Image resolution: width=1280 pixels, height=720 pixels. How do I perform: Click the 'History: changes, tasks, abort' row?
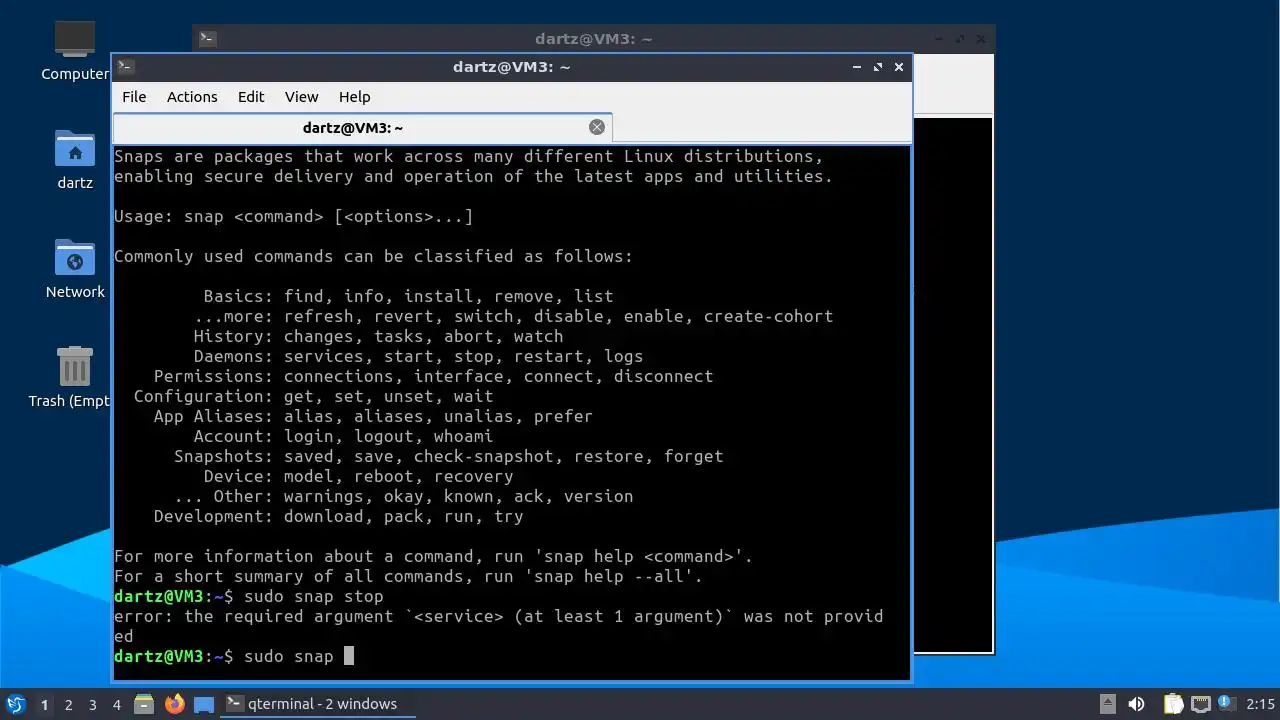pyautogui.click(x=378, y=336)
